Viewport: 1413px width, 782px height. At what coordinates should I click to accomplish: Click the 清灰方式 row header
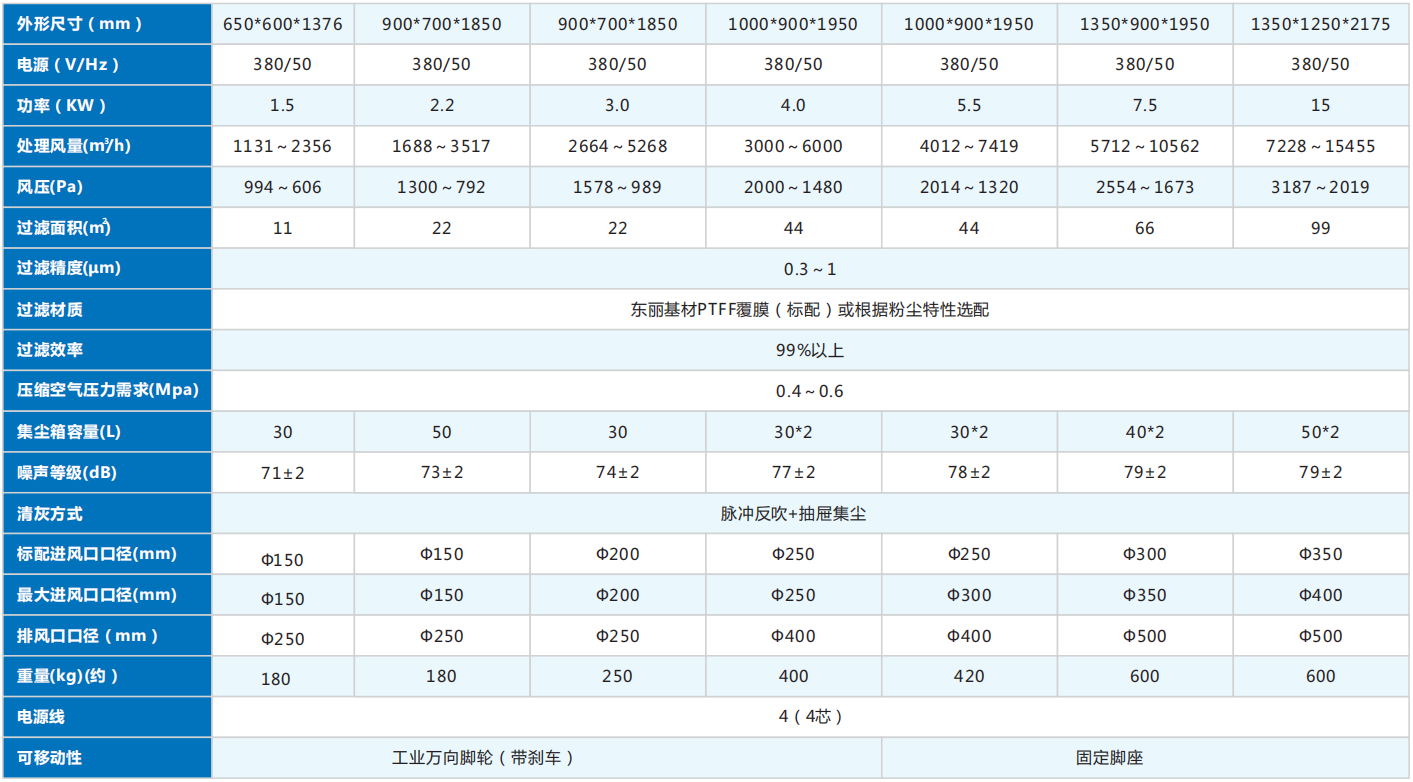[x=106, y=514]
